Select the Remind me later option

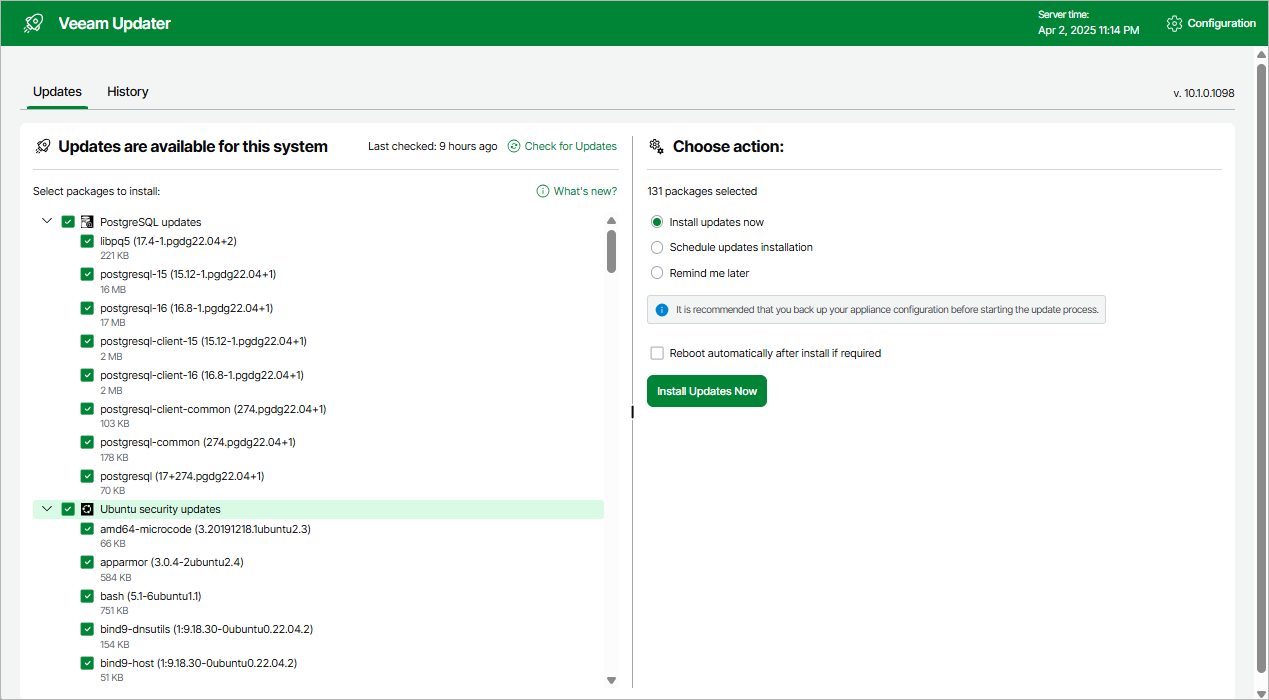[x=657, y=273]
